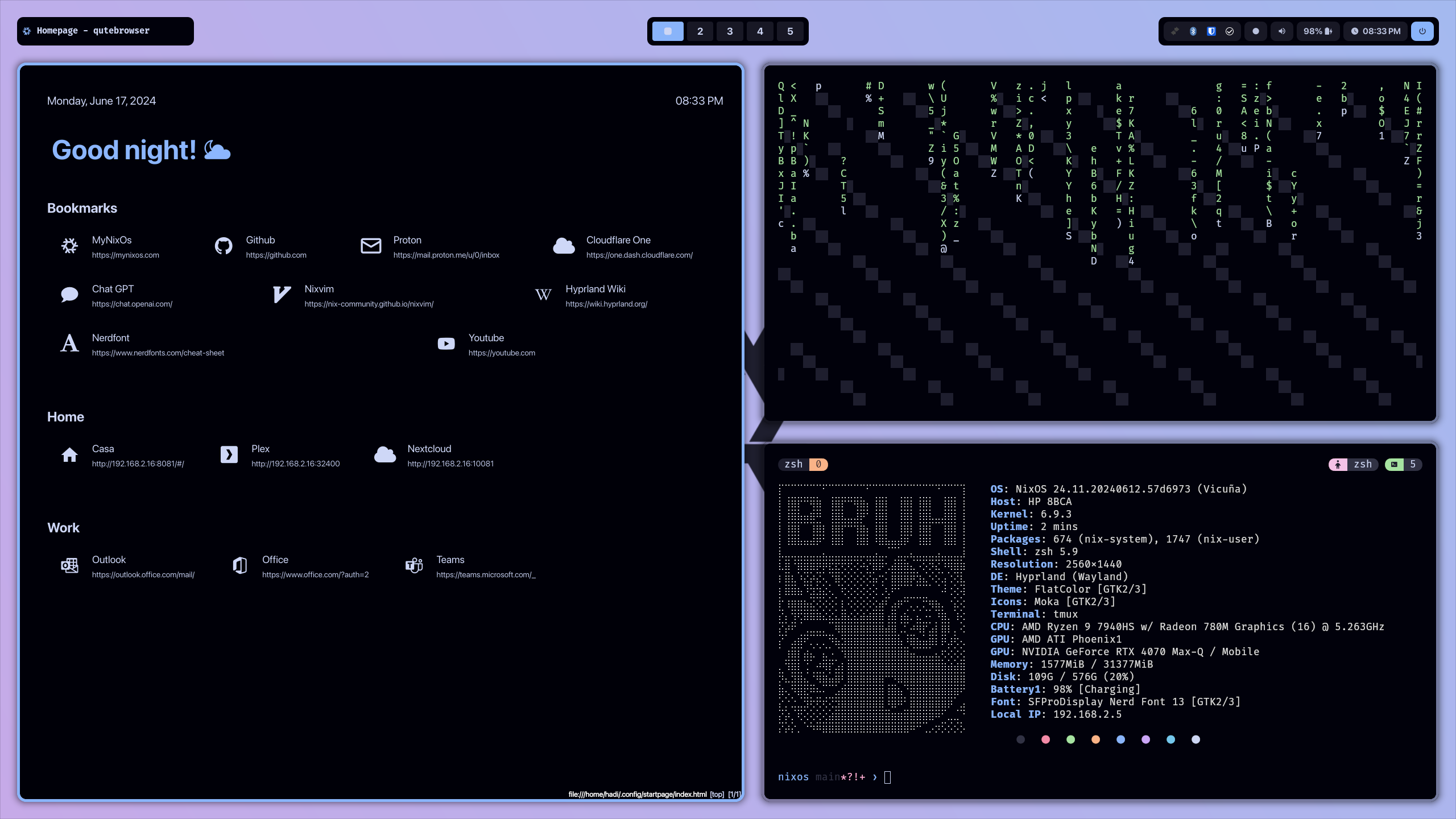Click the Github octocat bookmark icon

224,246
